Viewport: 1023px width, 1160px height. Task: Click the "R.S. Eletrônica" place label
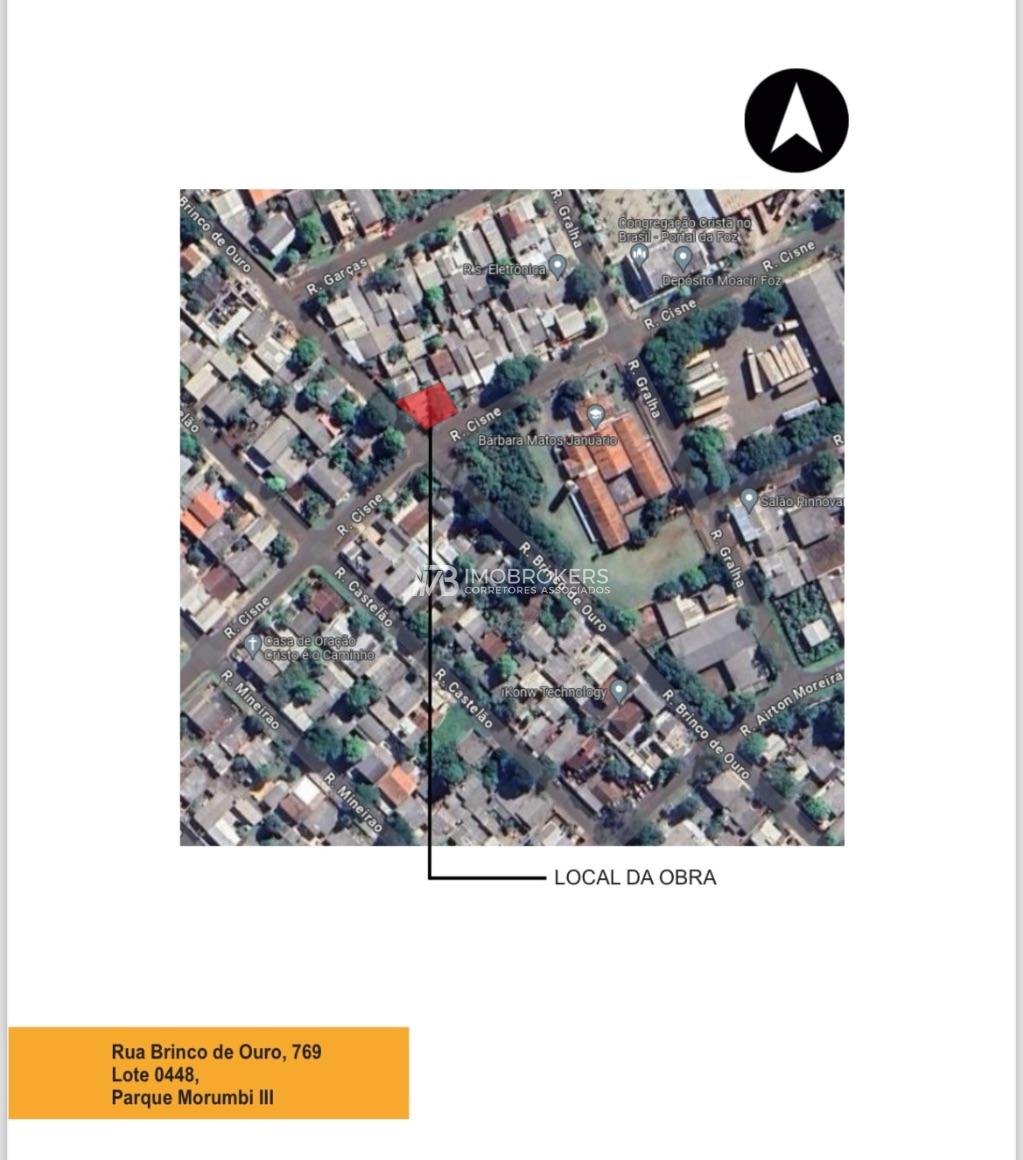pos(504,270)
